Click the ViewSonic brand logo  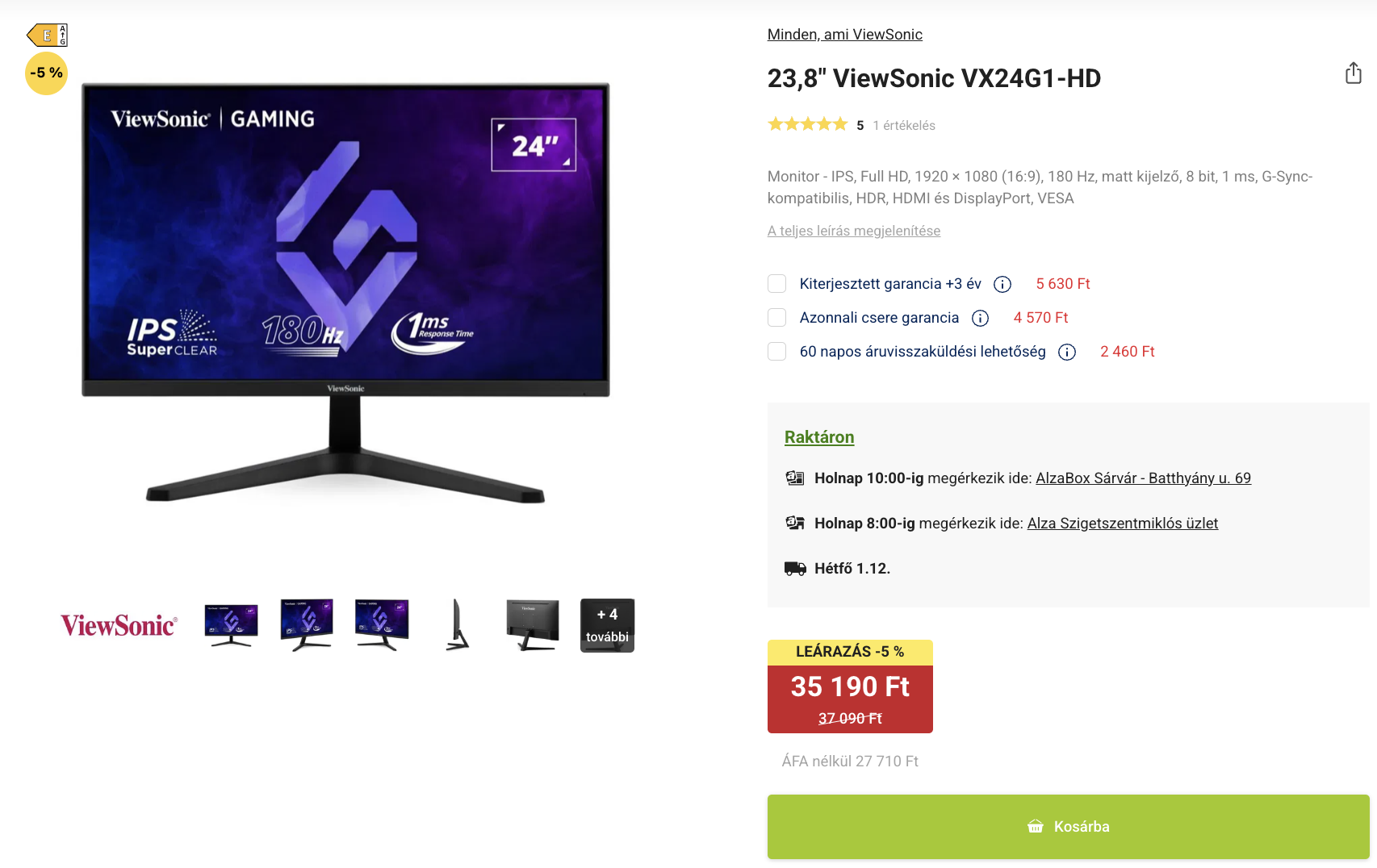pyautogui.click(x=119, y=625)
